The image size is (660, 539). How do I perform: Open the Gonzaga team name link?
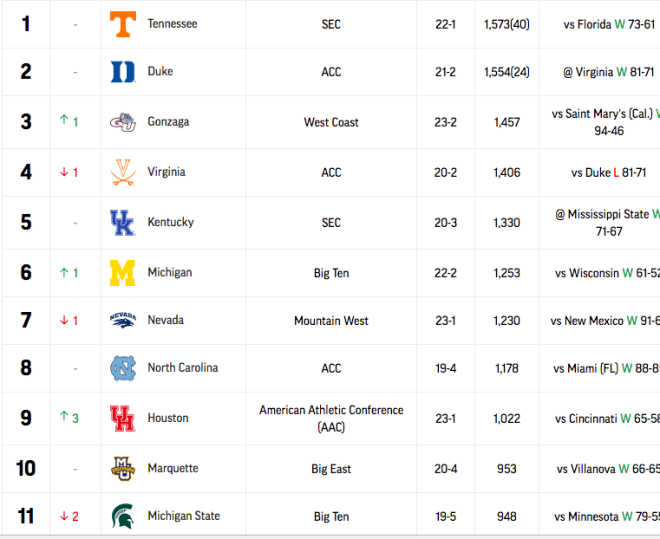coord(168,122)
